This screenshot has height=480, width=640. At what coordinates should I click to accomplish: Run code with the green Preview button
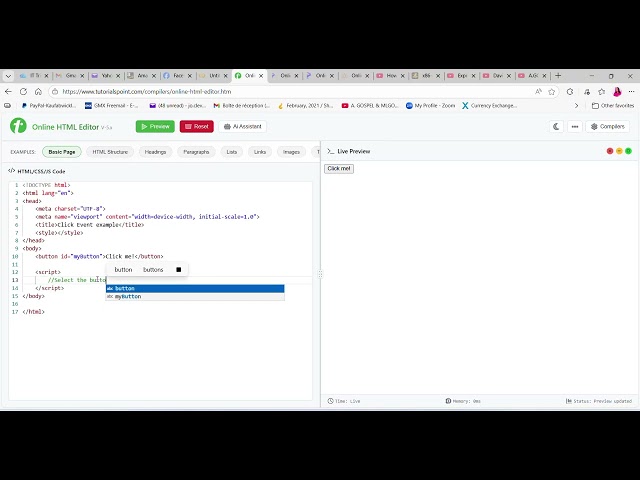(x=155, y=127)
